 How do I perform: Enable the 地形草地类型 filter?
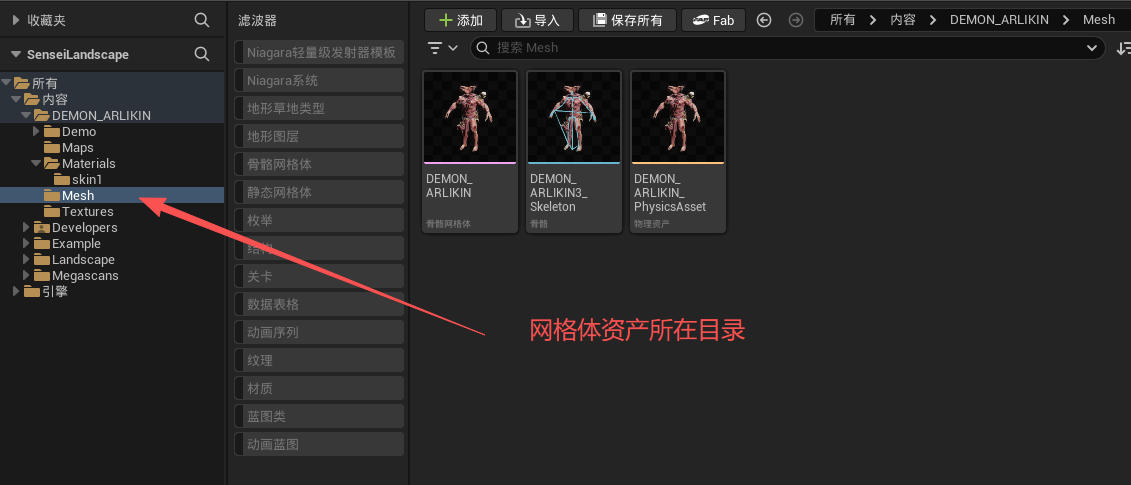click(320, 108)
